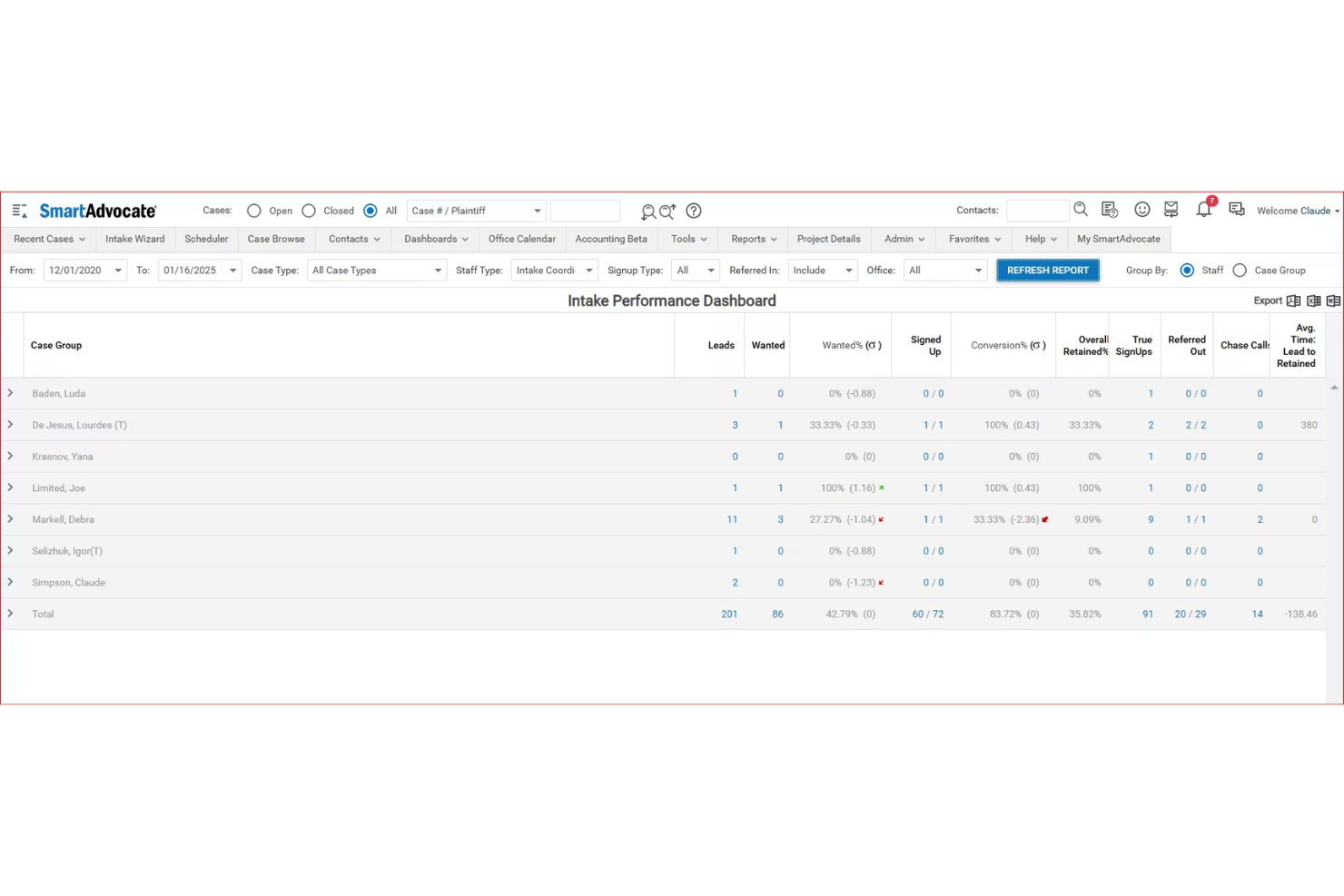The width and height of the screenshot is (1344, 896).
Task: Open the Scheduler tab
Action: click(x=206, y=239)
